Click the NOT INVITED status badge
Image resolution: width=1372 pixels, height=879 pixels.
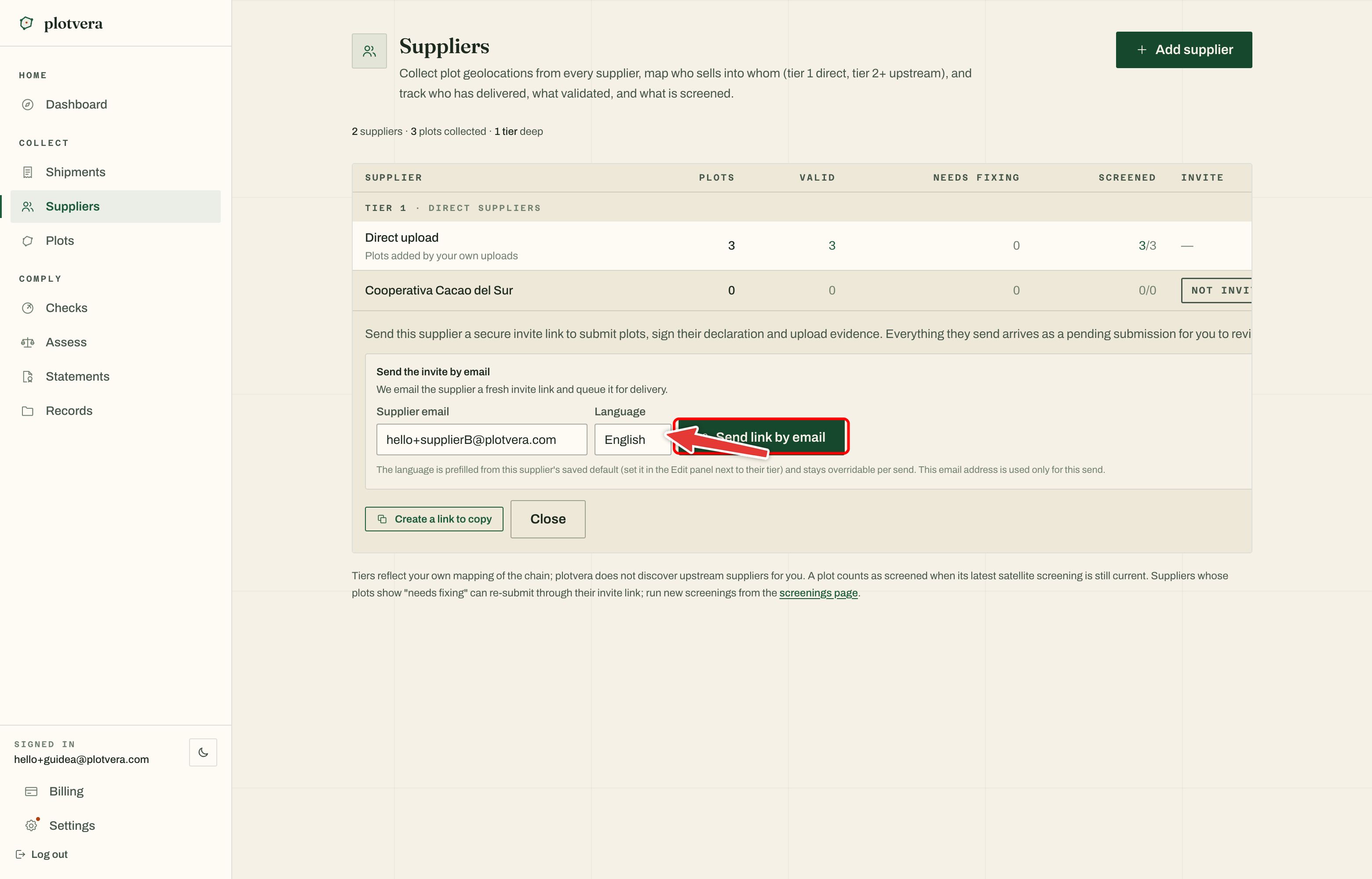pos(1216,291)
